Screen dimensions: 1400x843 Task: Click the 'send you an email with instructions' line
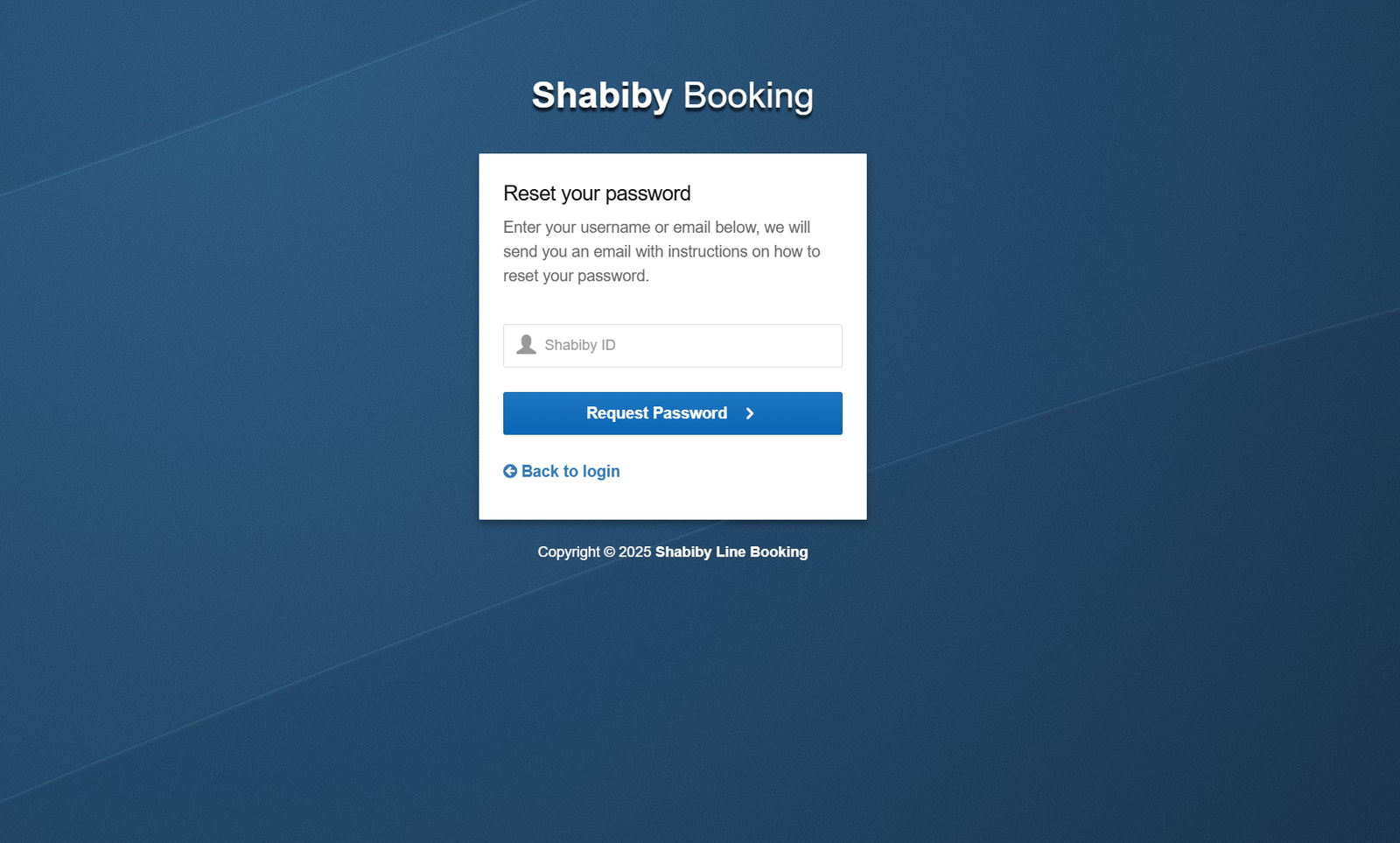click(x=661, y=252)
